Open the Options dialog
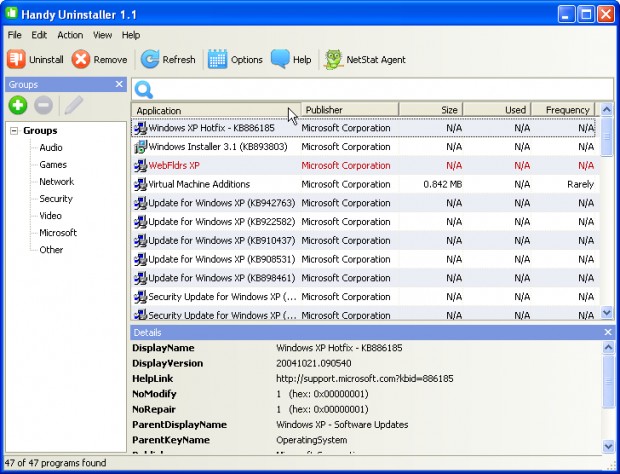The width and height of the screenshot is (620, 474). (x=235, y=59)
